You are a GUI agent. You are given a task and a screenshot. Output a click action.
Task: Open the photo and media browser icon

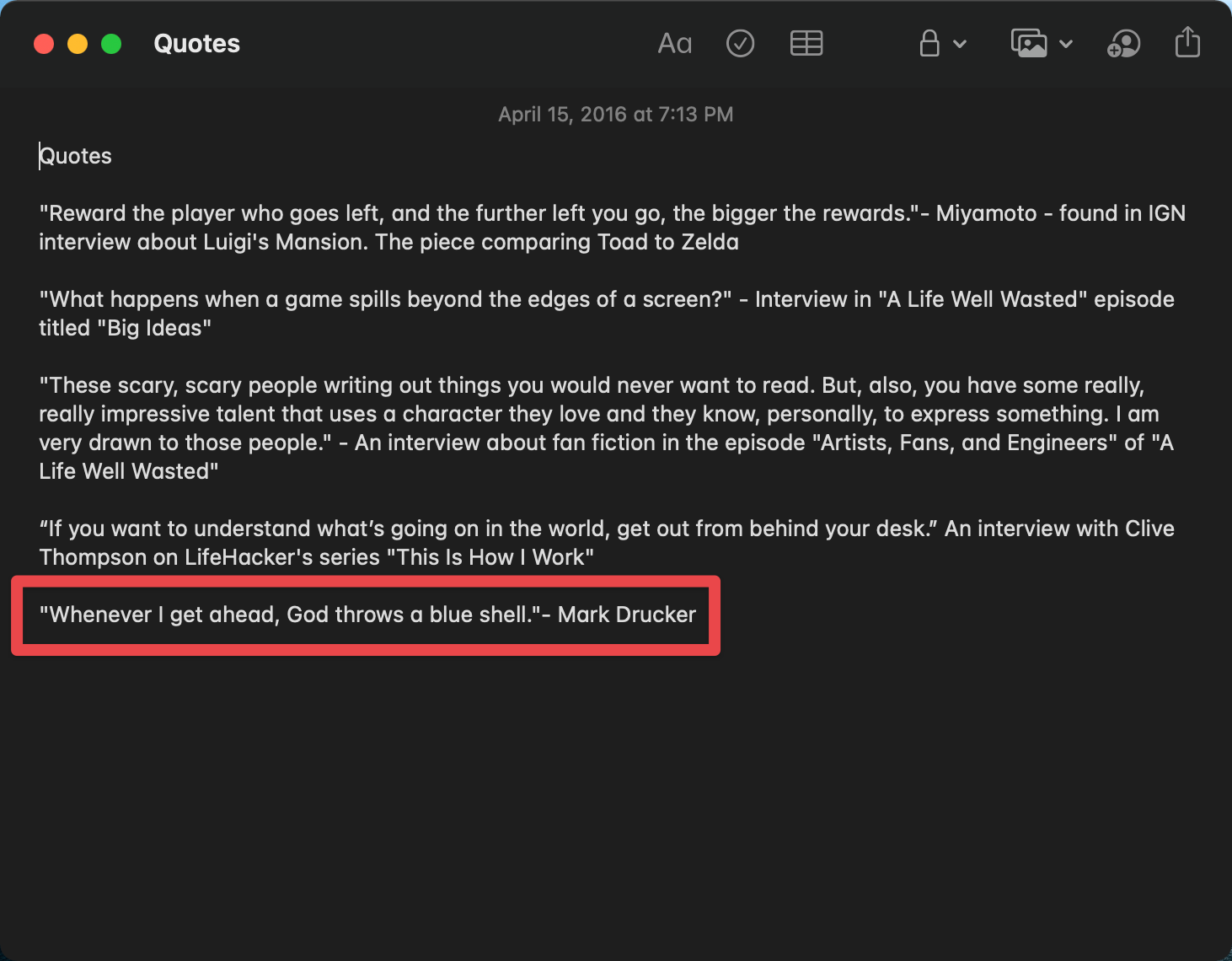[x=1029, y=44]
